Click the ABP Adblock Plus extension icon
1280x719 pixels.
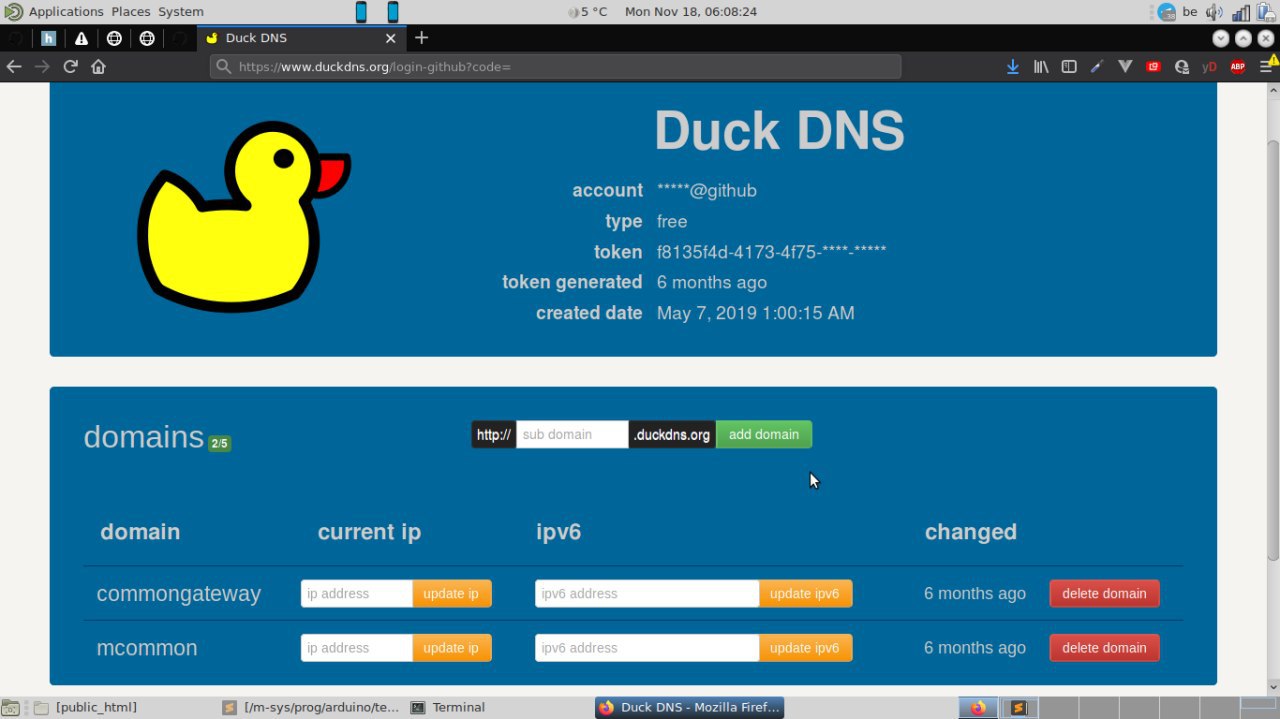1238,67
